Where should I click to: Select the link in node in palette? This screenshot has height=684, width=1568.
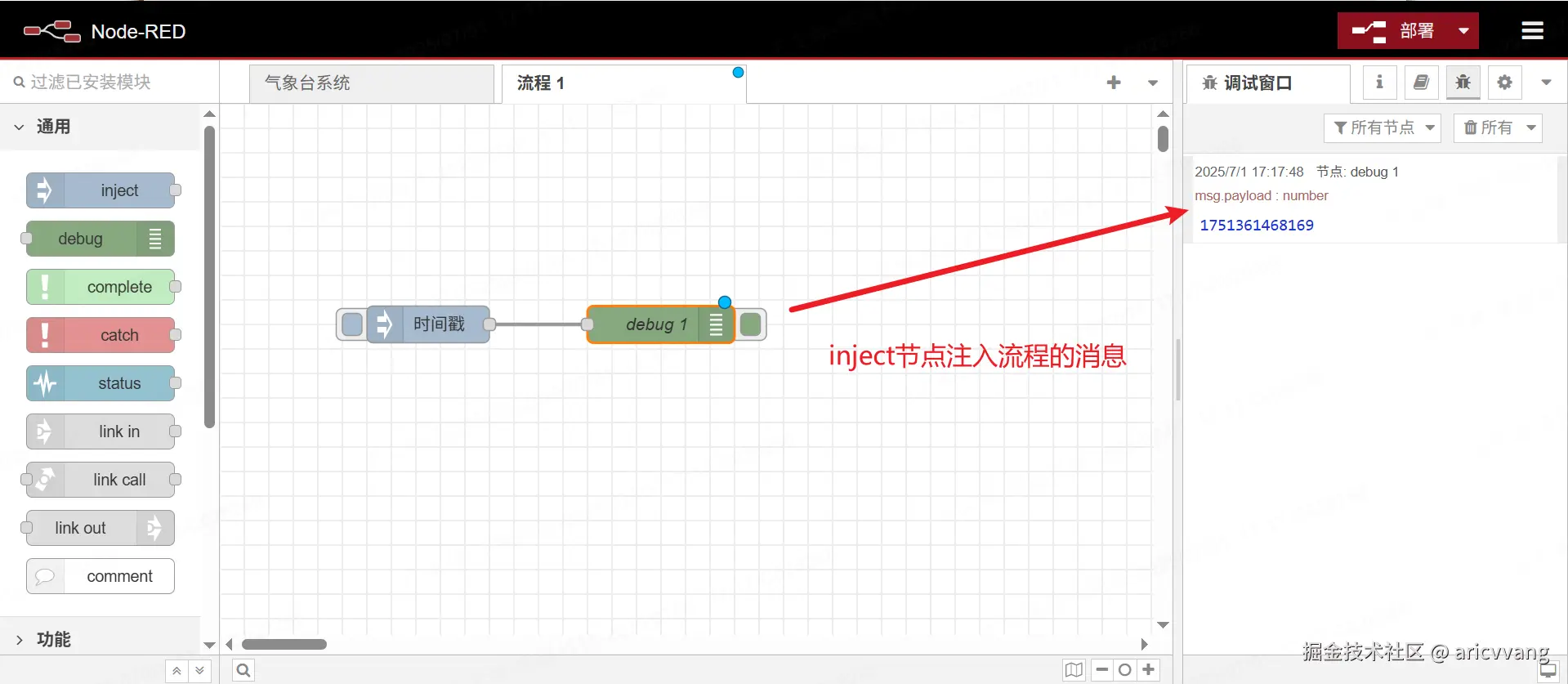point(101,431)
